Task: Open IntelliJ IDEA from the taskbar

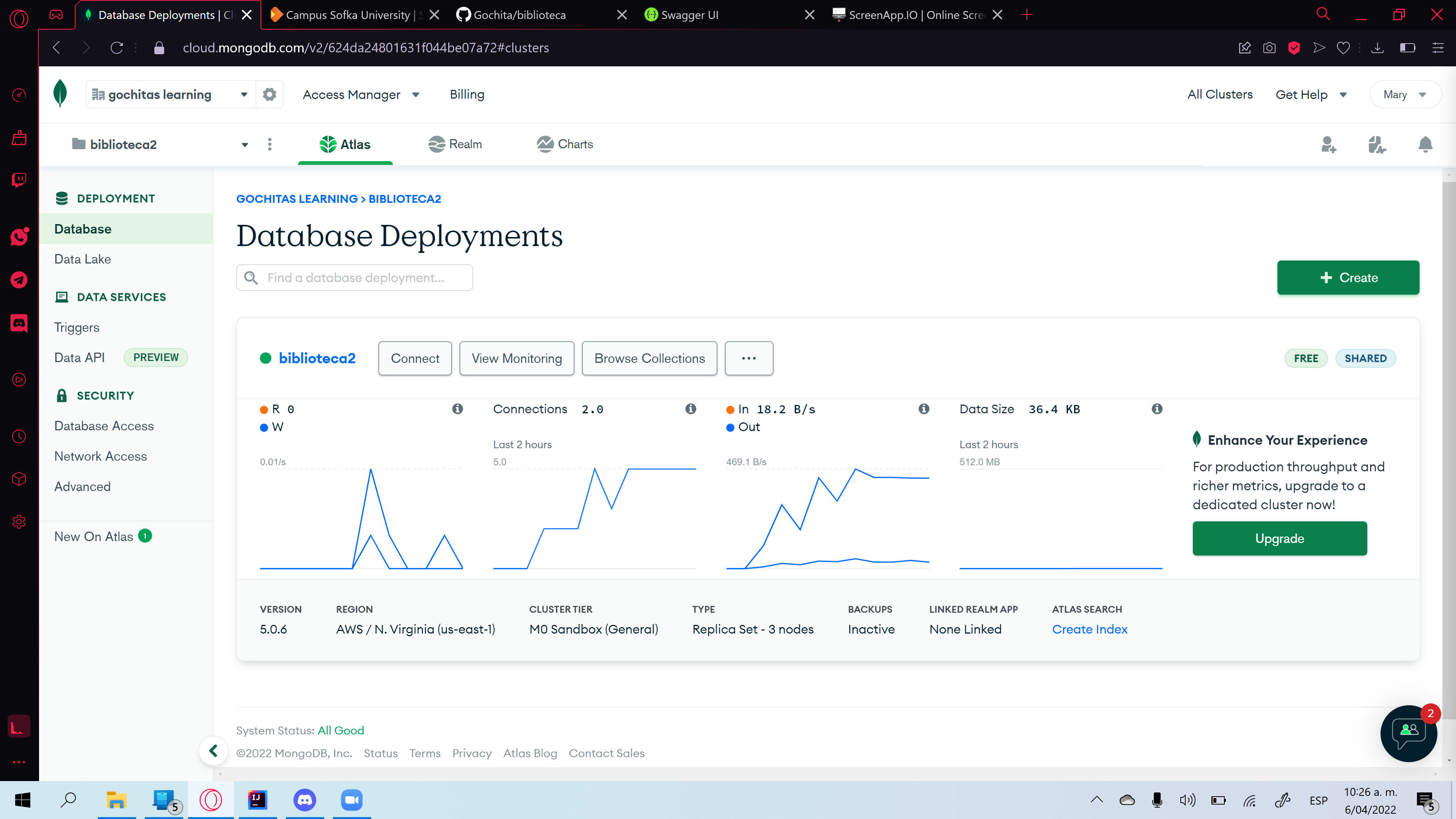Action: pos(257,800)
